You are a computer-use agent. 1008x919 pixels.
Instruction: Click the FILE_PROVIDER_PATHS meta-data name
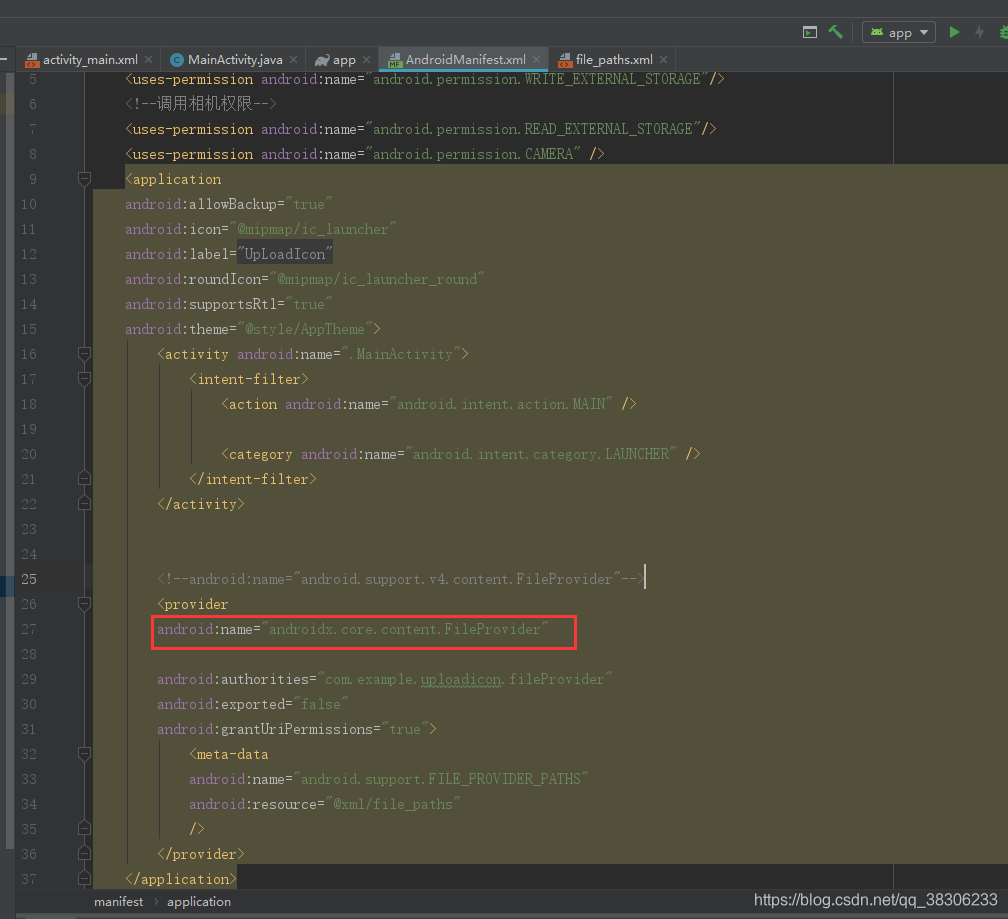[440, 779]
